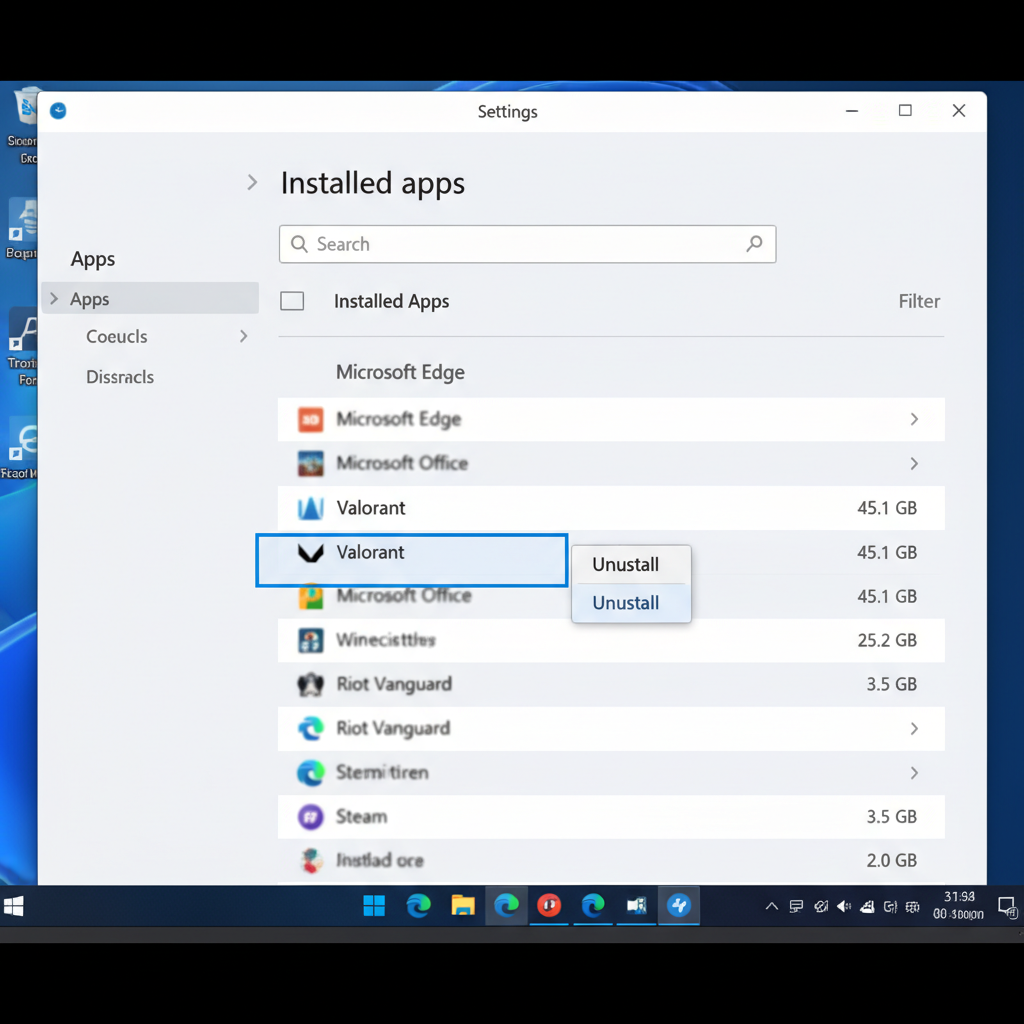
Task: Expand the Coeucls sidebar chevron
Action: 243,337
